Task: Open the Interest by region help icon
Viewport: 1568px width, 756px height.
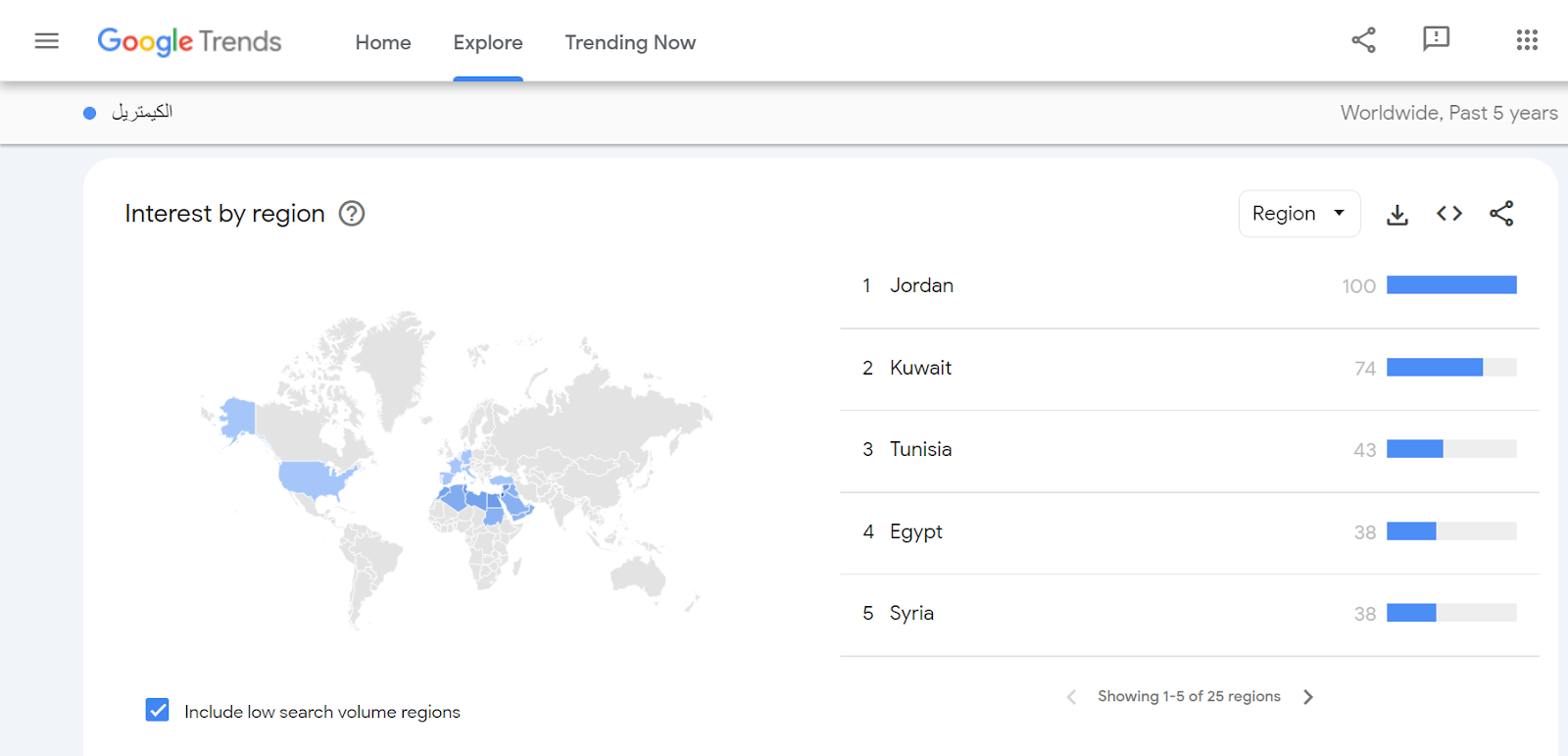Action: tap(352, 214)
